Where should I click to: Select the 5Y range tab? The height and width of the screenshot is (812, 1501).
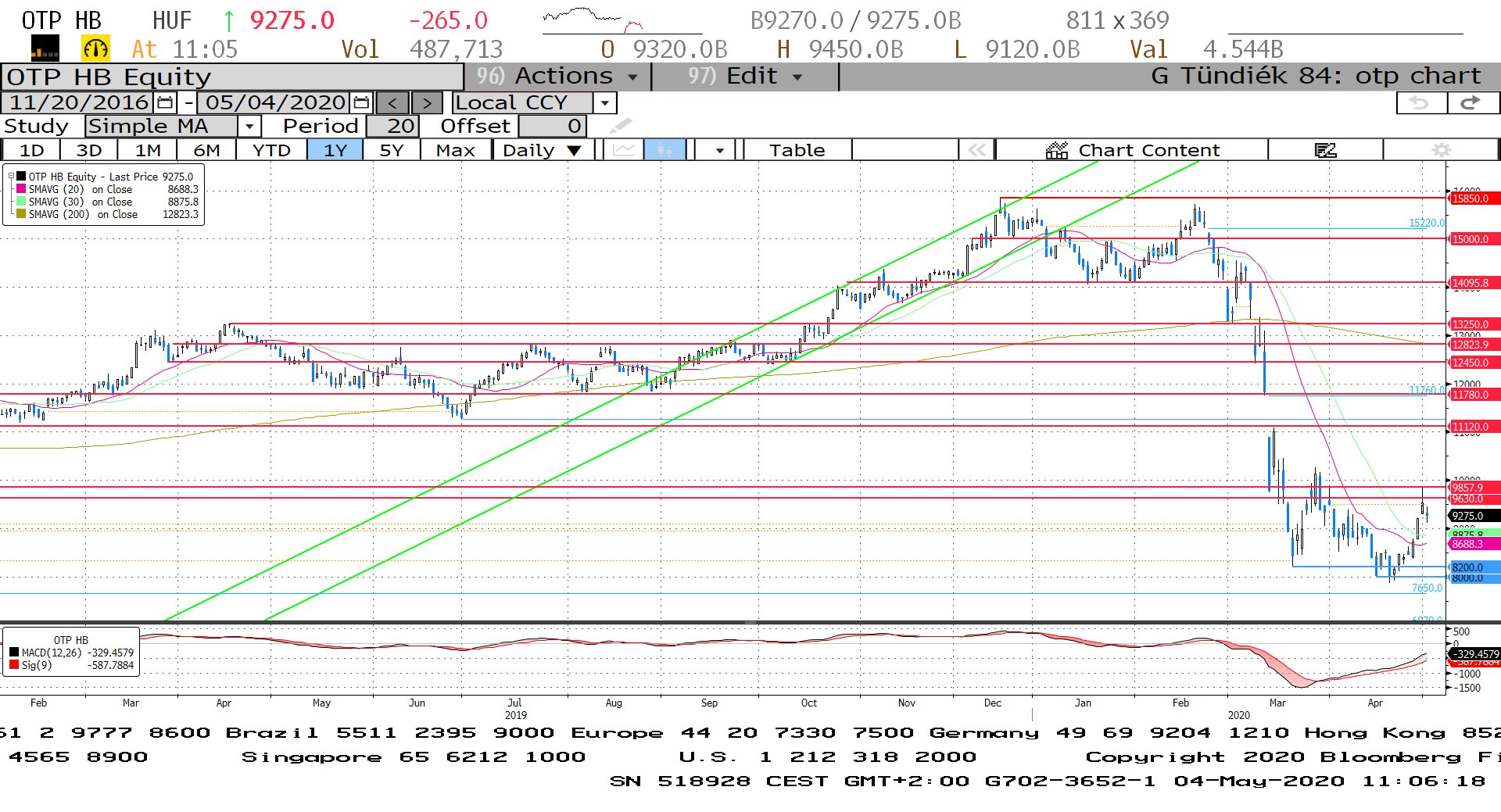(x=391, y=150)
